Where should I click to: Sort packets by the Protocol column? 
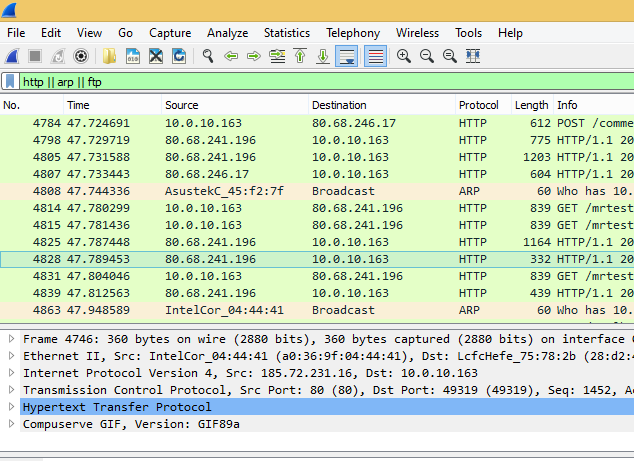coord(478,105)
